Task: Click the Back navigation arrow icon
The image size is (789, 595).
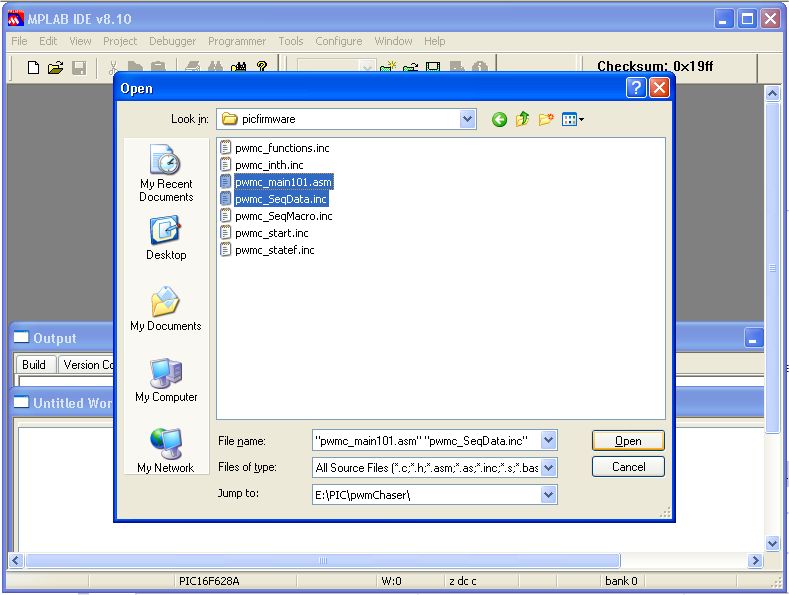Action: (499, 119)
